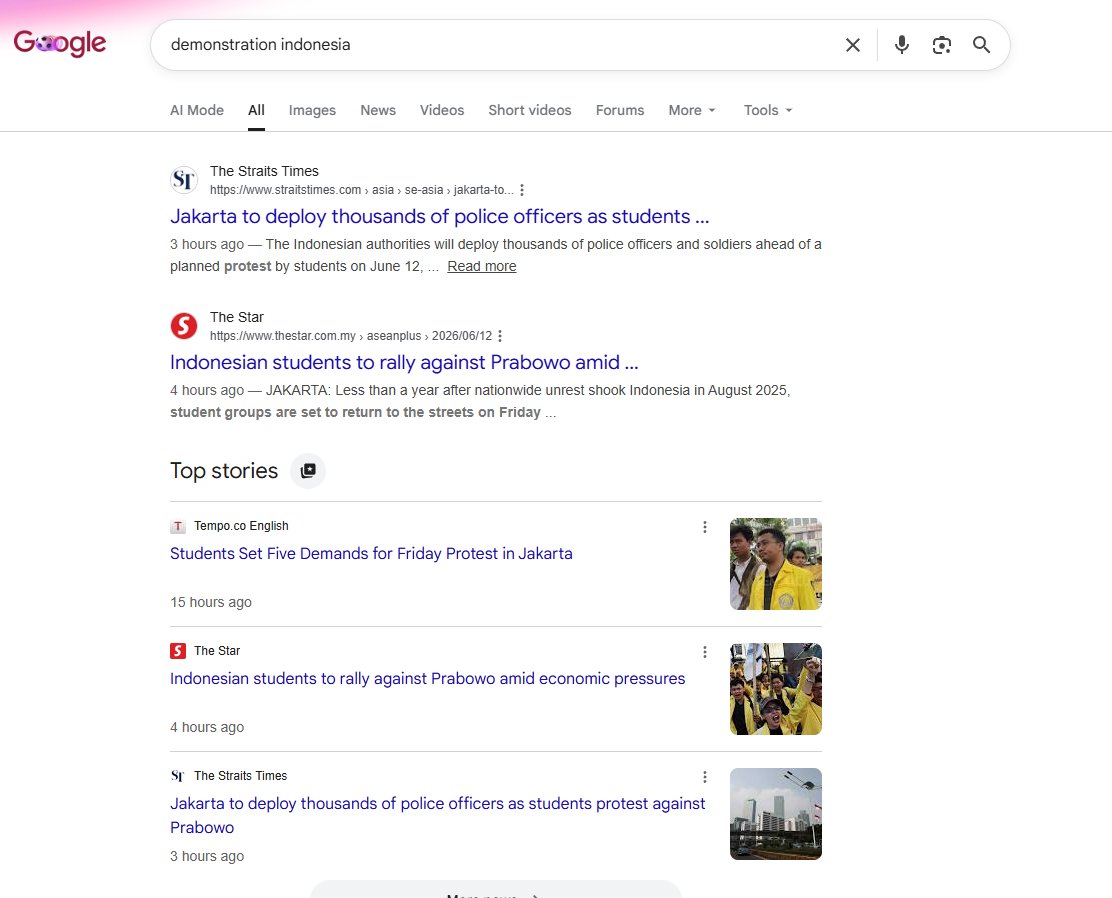
Task: Open the News tab
Action: tap(378, 110)
